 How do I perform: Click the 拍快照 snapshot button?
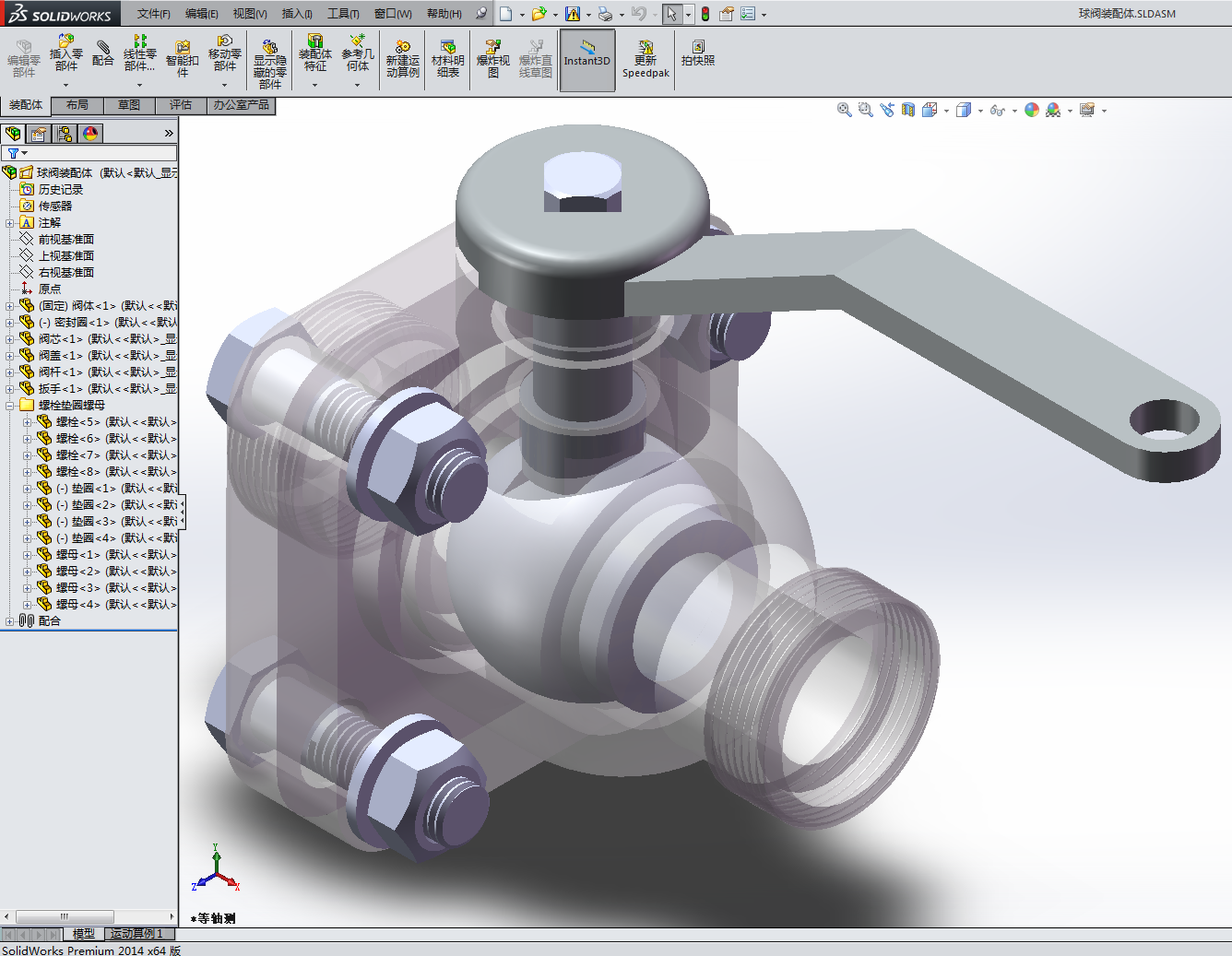pyautogui.click(x=698, y=53)
